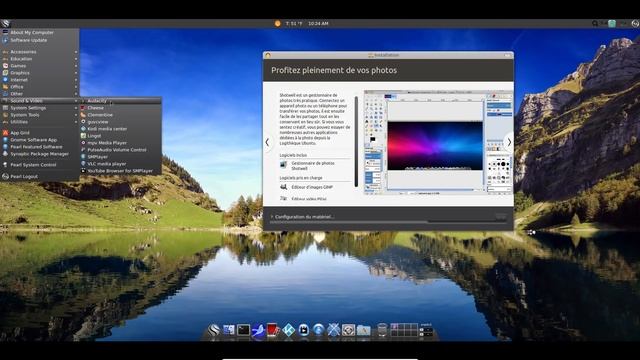Launch the Terminal from the dock
Viewport: 640px width, 360px height.
243,330
